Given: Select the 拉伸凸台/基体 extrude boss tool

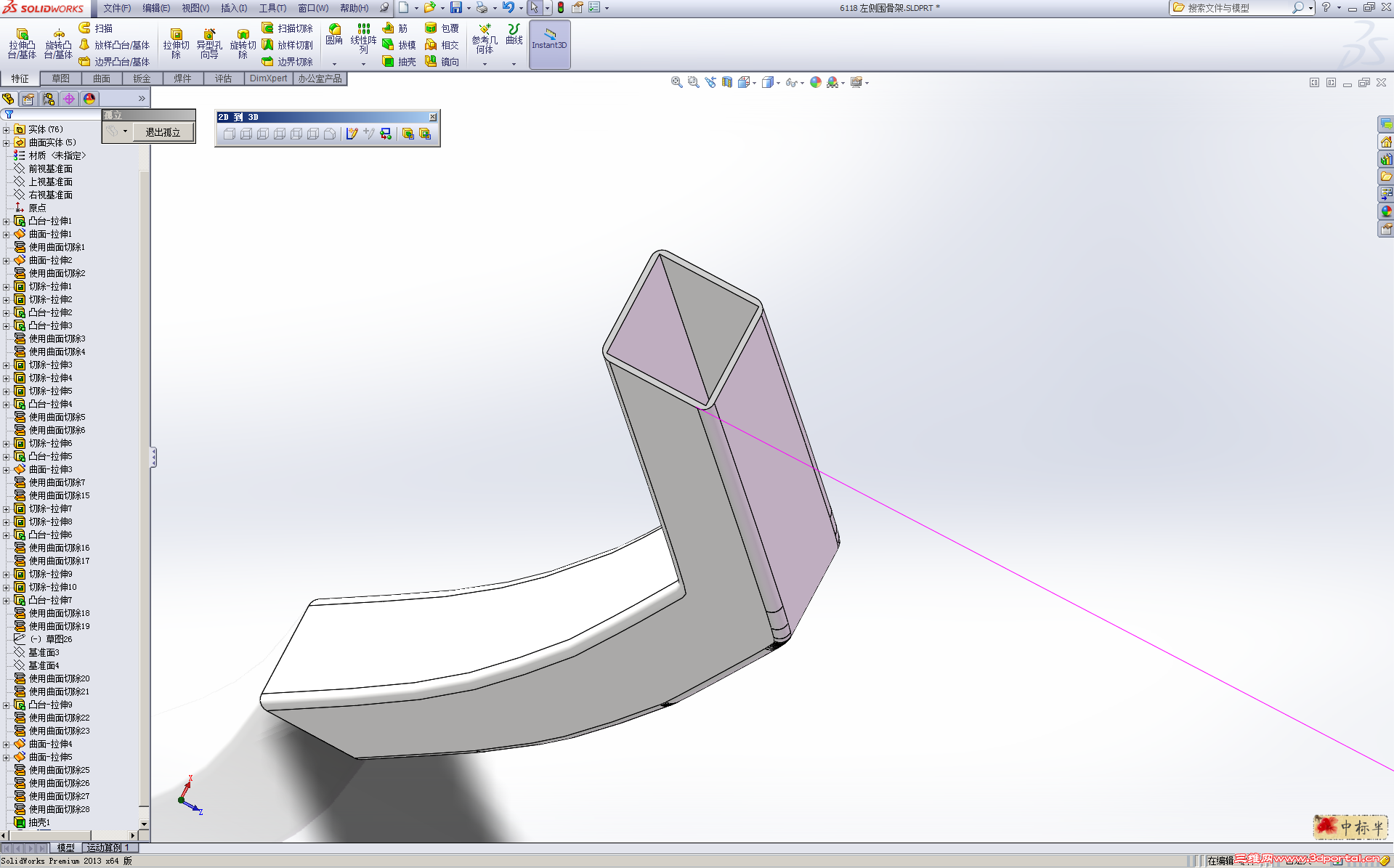Looking at the screenshot, I should (x=22, y=44).
